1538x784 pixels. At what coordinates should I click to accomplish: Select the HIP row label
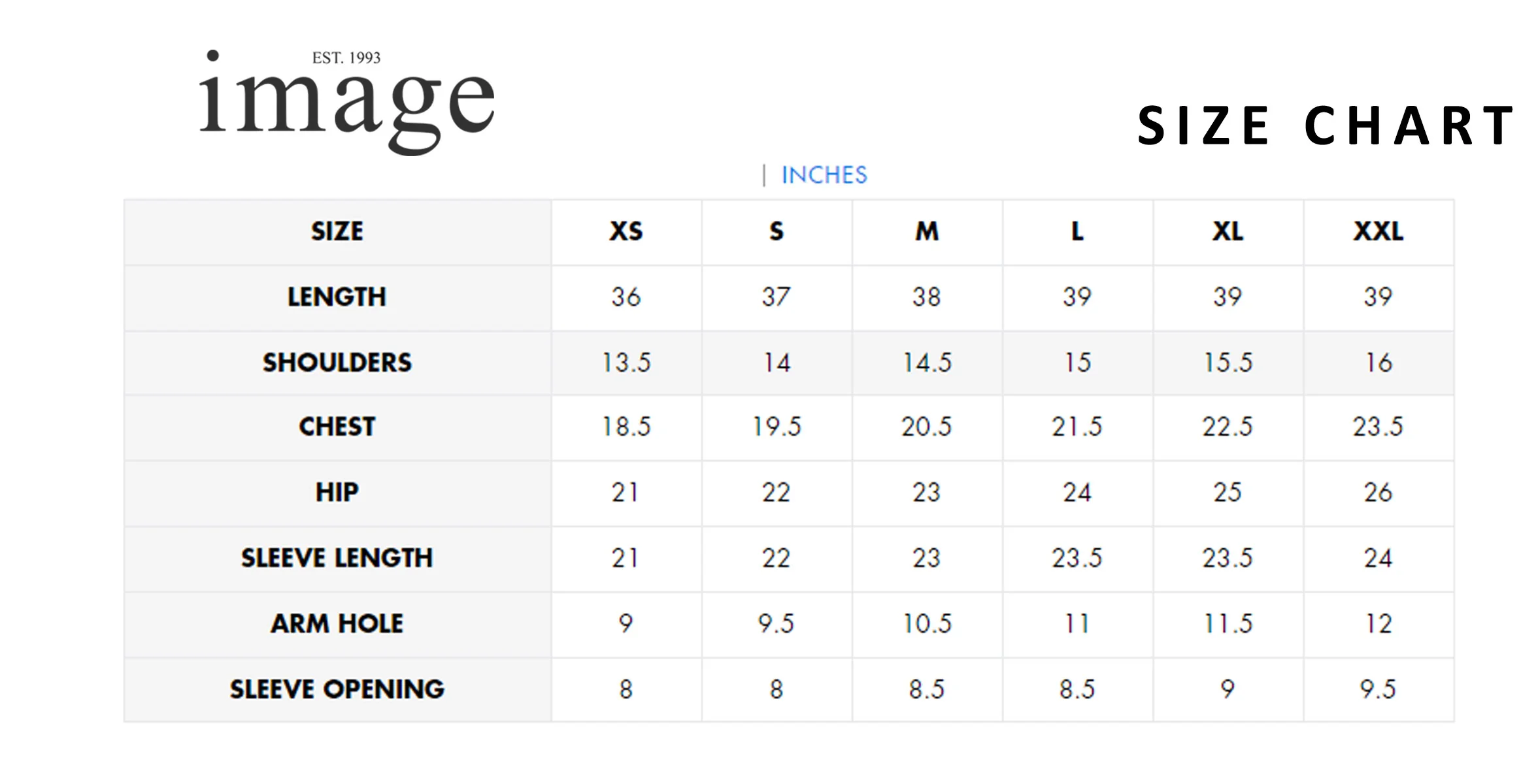click(337, 492)
